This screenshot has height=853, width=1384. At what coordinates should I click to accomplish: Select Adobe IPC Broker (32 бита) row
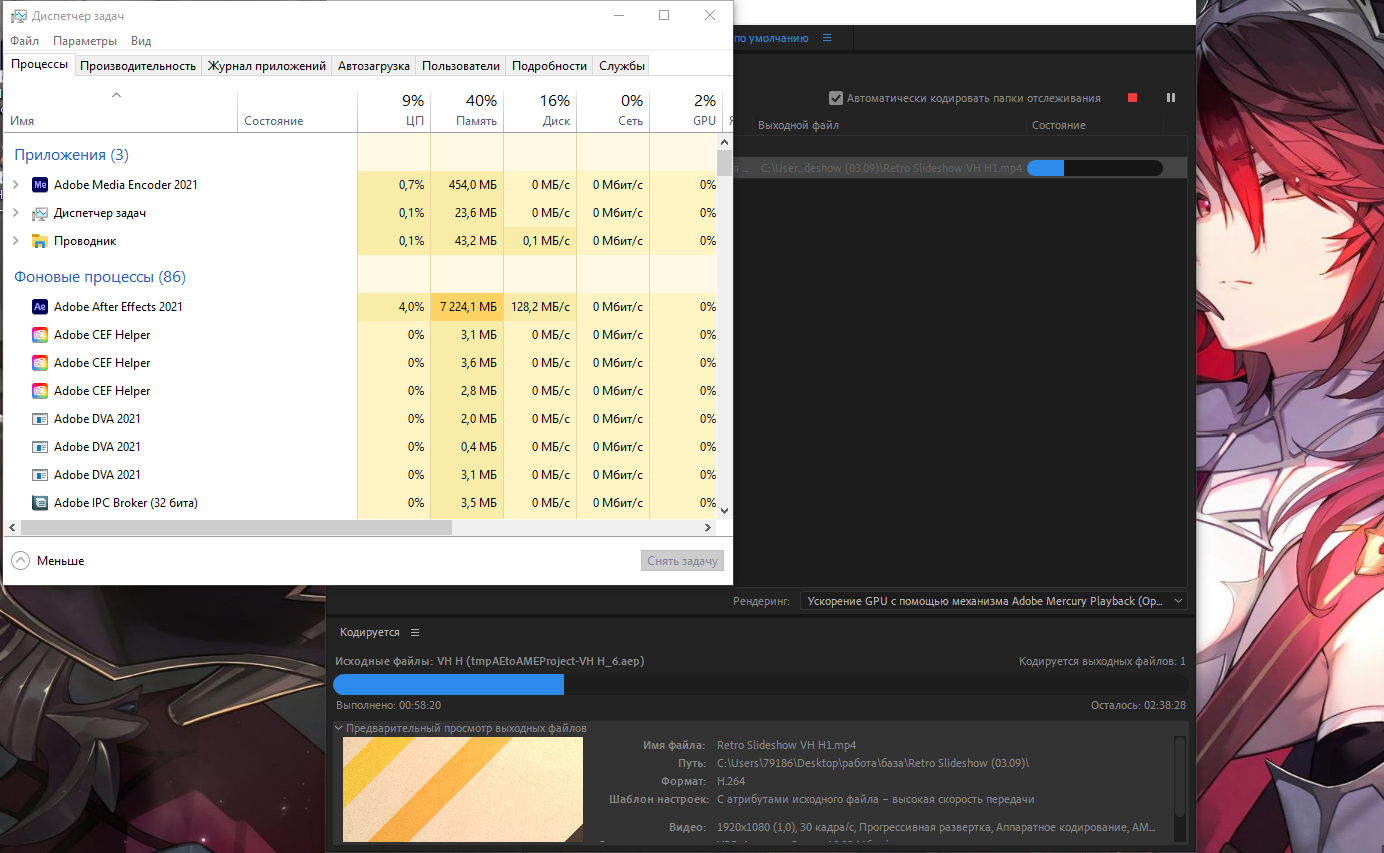(360, 503)
